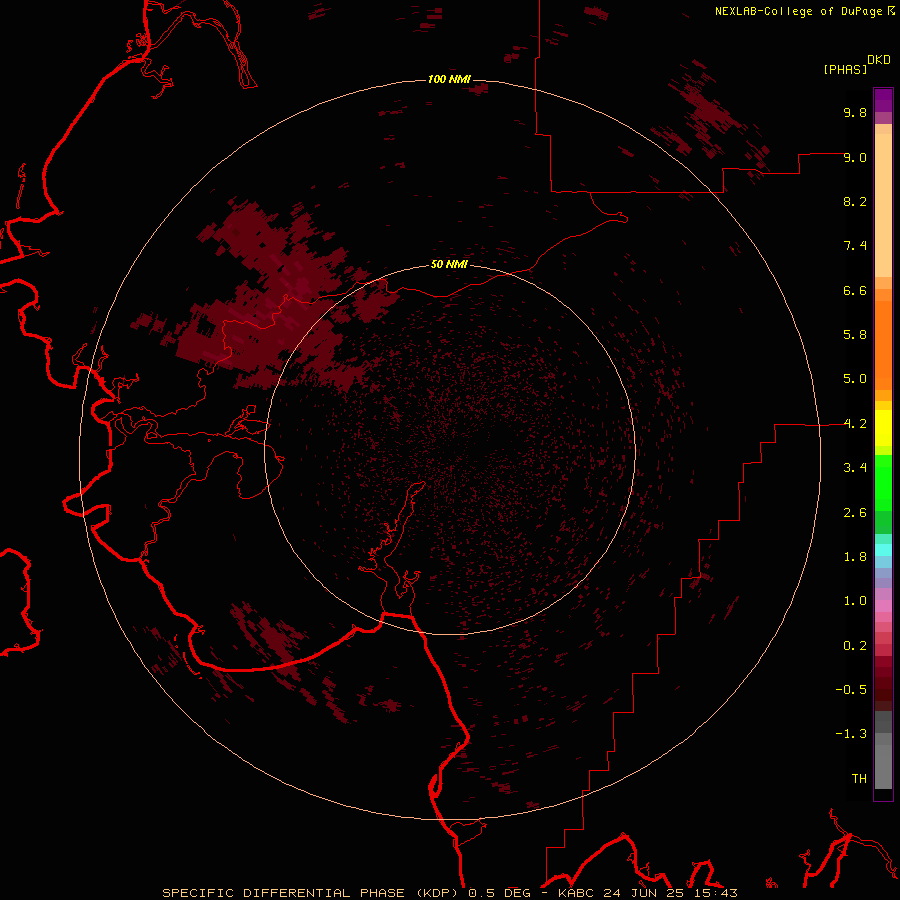Screen dimensions: 900x900
Task: Click the 4.2 legend value
Action: [855, 424]
